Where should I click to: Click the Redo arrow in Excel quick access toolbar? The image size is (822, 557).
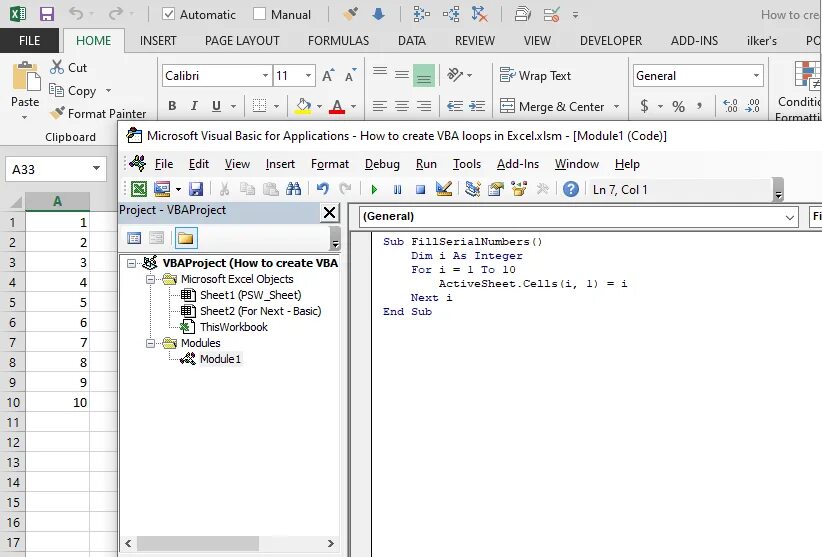click(116, 14)
